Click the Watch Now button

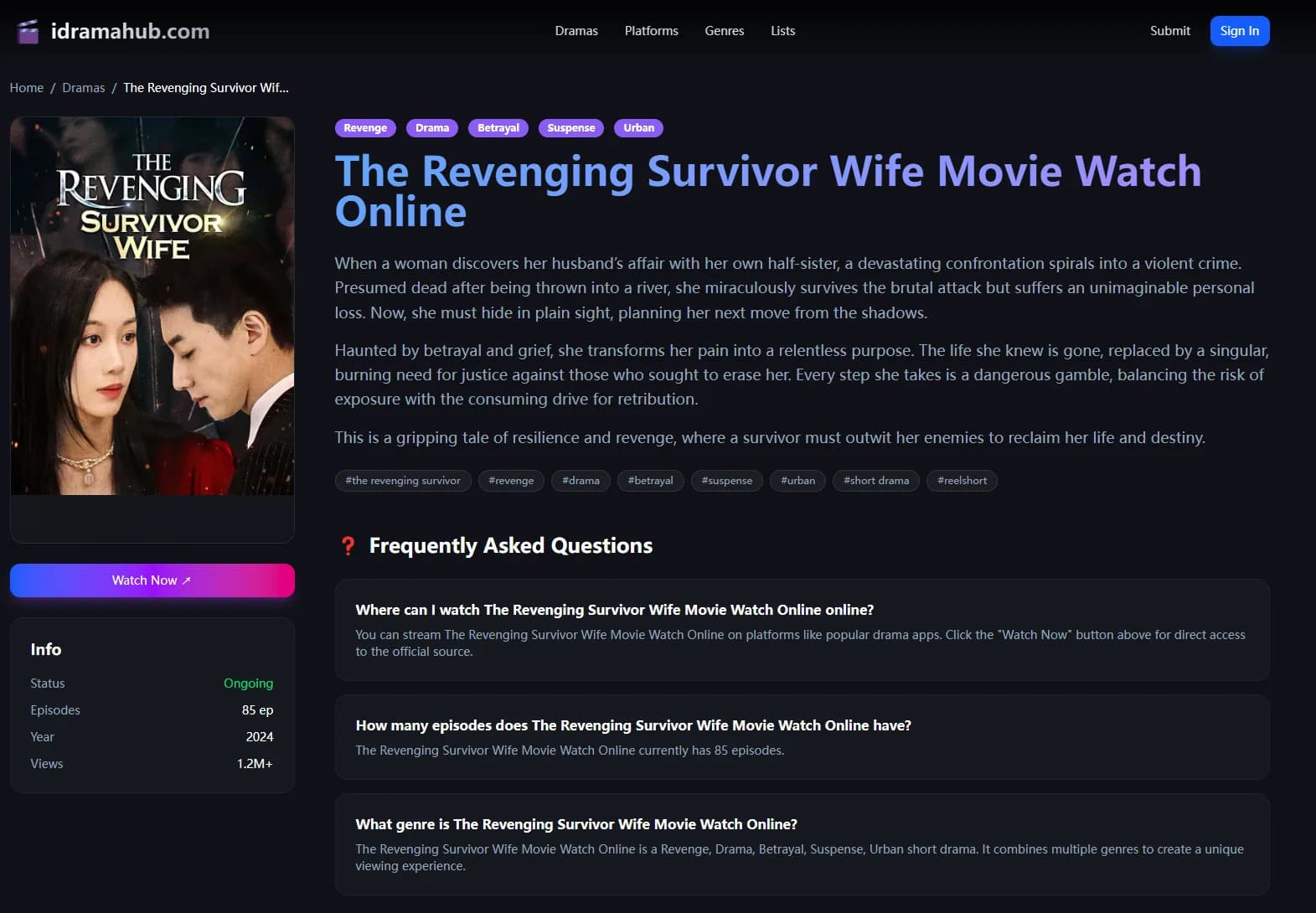pyautogui.click(x=152, y=580)
